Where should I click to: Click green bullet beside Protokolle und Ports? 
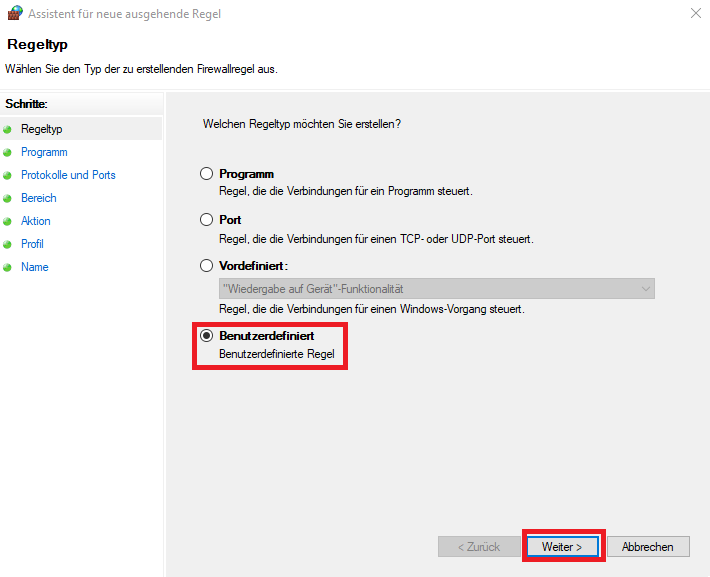tap(7, 175)
